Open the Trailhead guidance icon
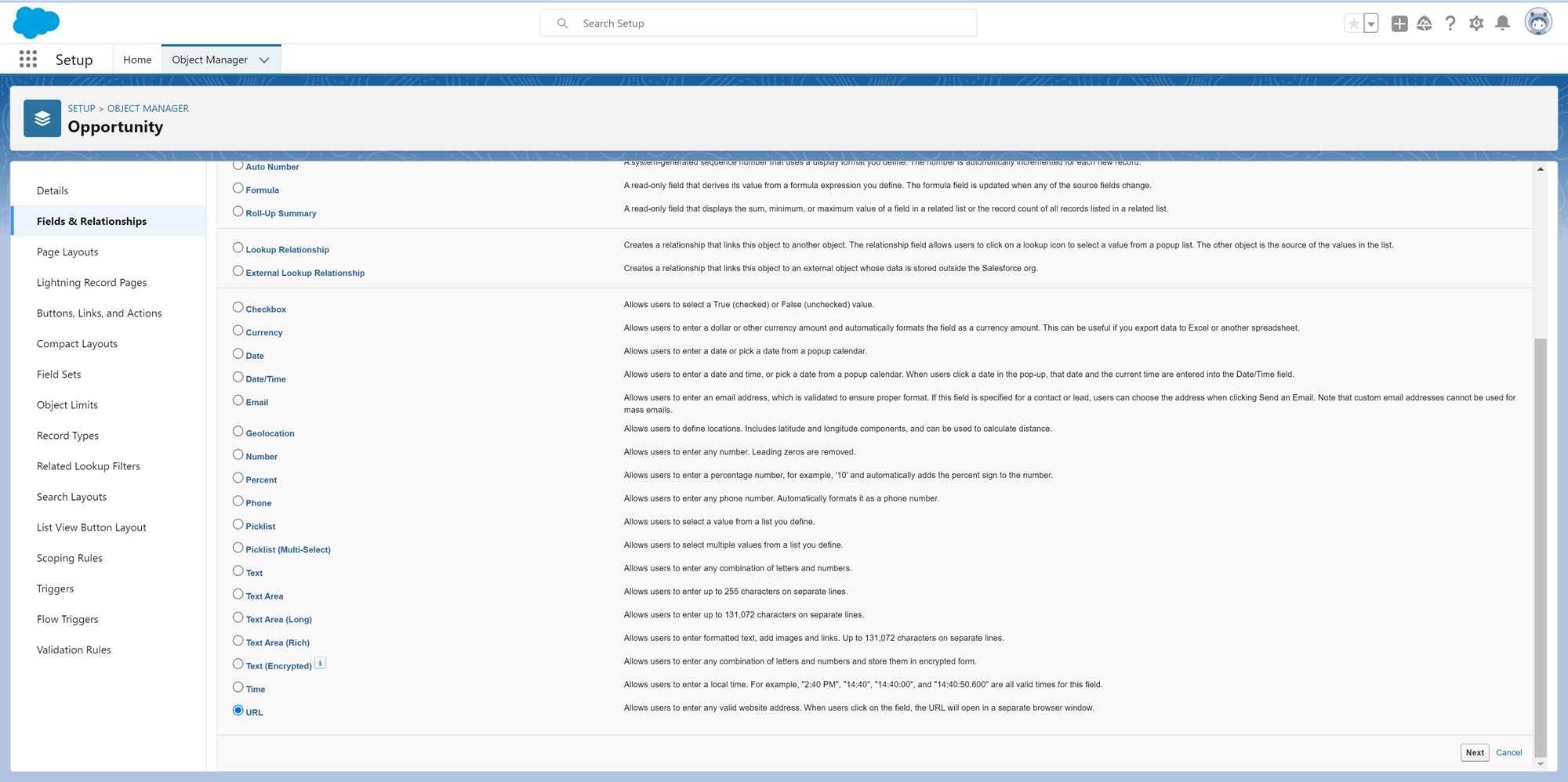The width and height of the screenshot is (1568, 782). (1425, 24)
